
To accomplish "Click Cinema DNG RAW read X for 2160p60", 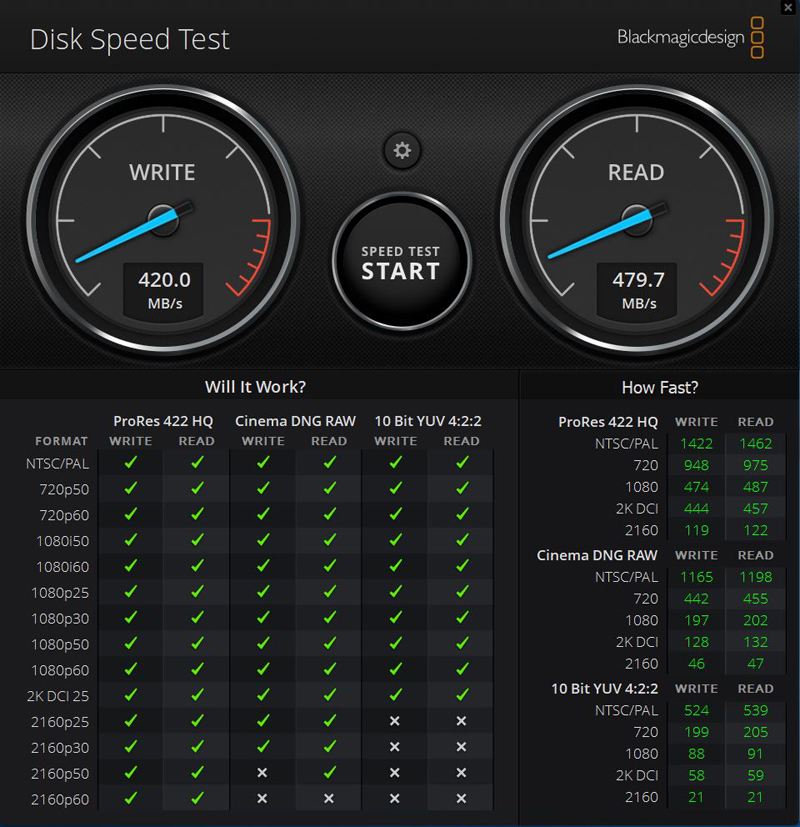I will pos(329,799).
